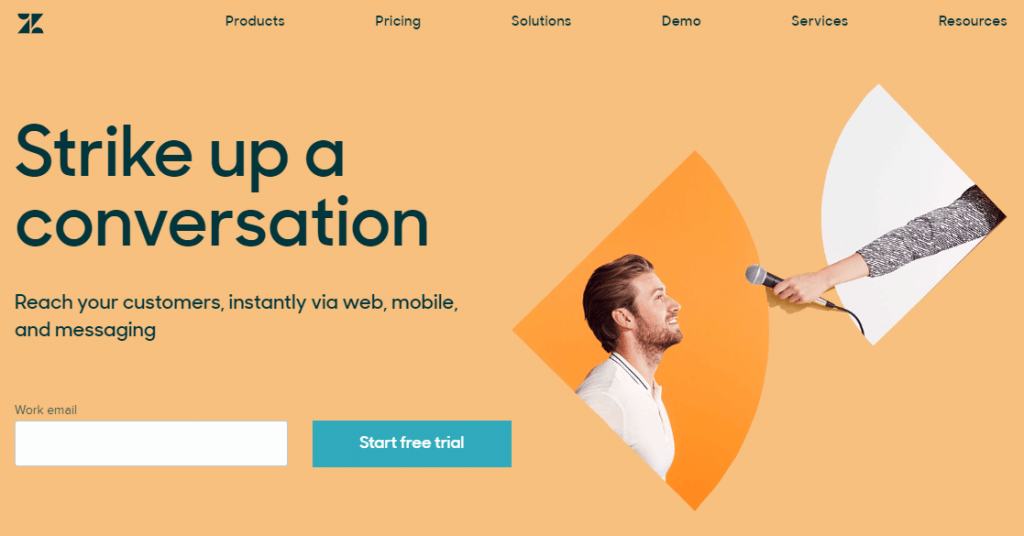Screen dimensions: 1024x536
Task: Click the word Strike in the headline
Action: [103, 152]
